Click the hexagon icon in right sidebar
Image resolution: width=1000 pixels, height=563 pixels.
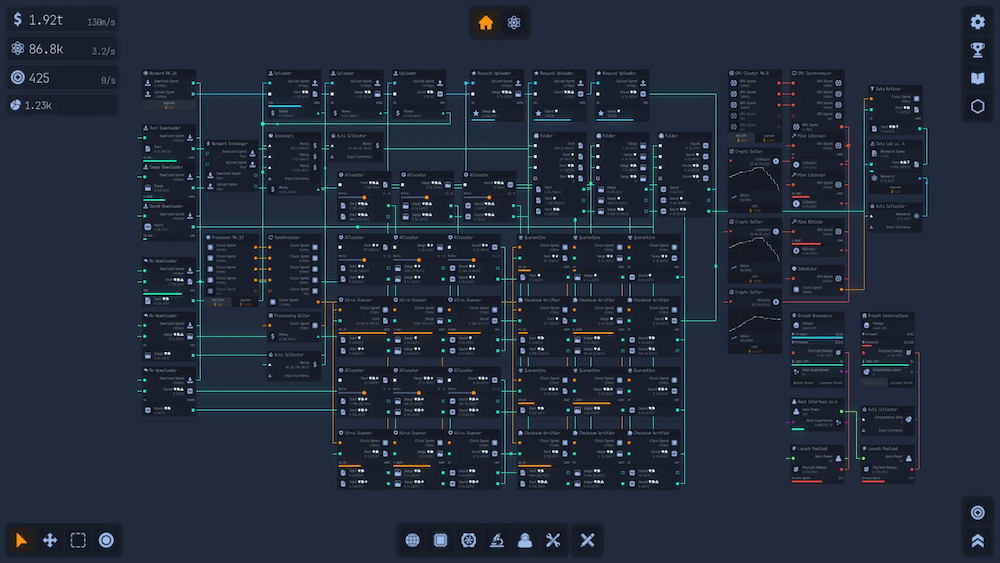(978, 106)
